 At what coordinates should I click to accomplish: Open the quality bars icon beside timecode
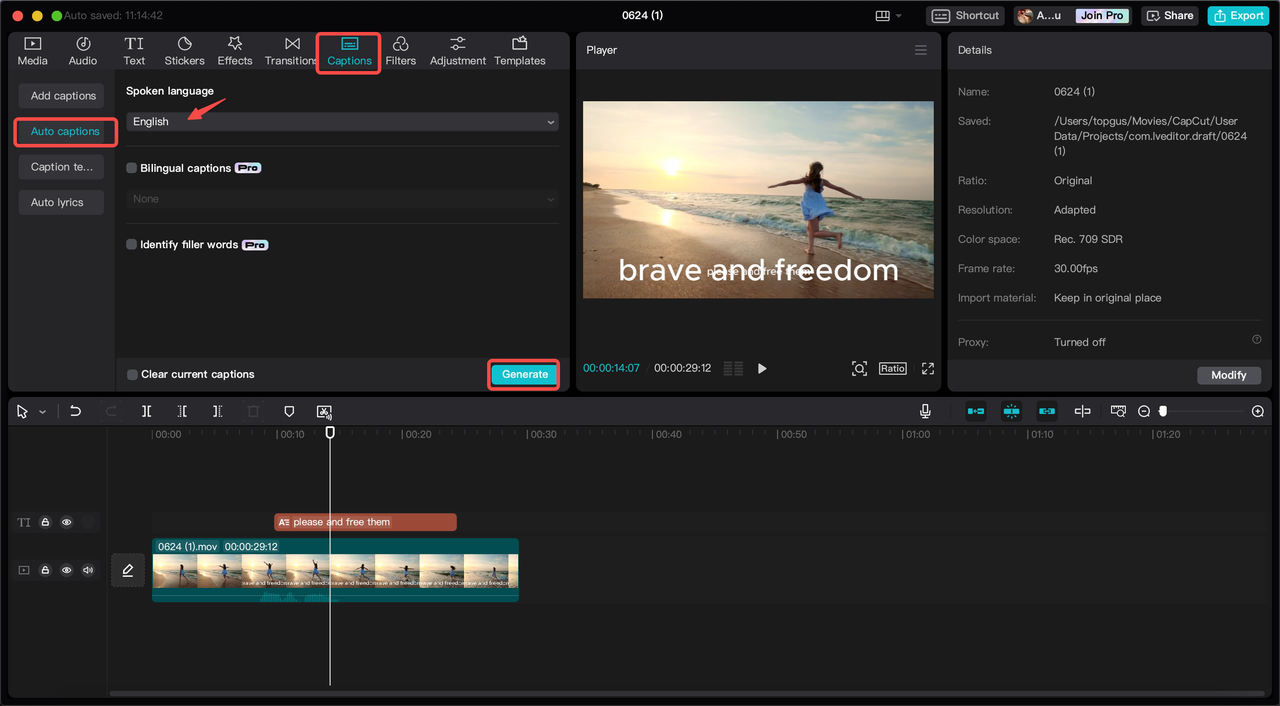[x=733, y=368]
